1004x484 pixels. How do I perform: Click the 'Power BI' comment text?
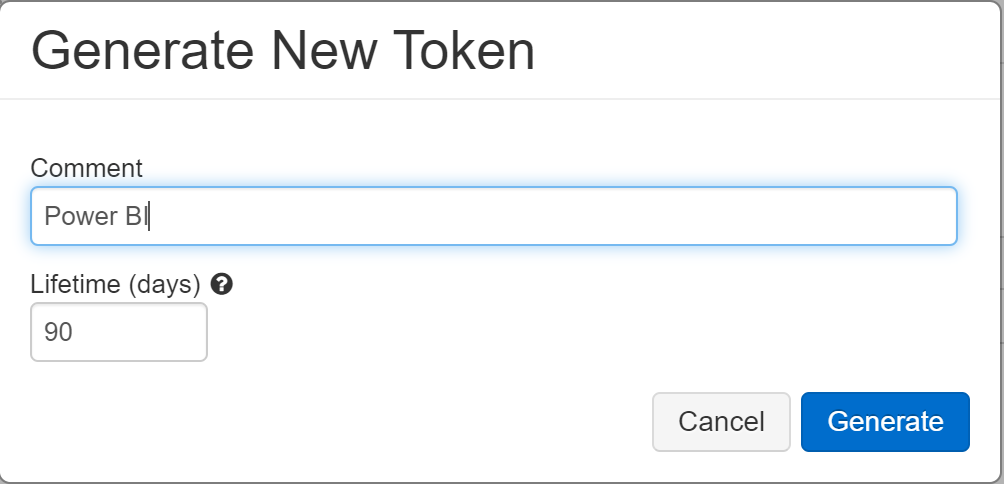click(96, 216)
